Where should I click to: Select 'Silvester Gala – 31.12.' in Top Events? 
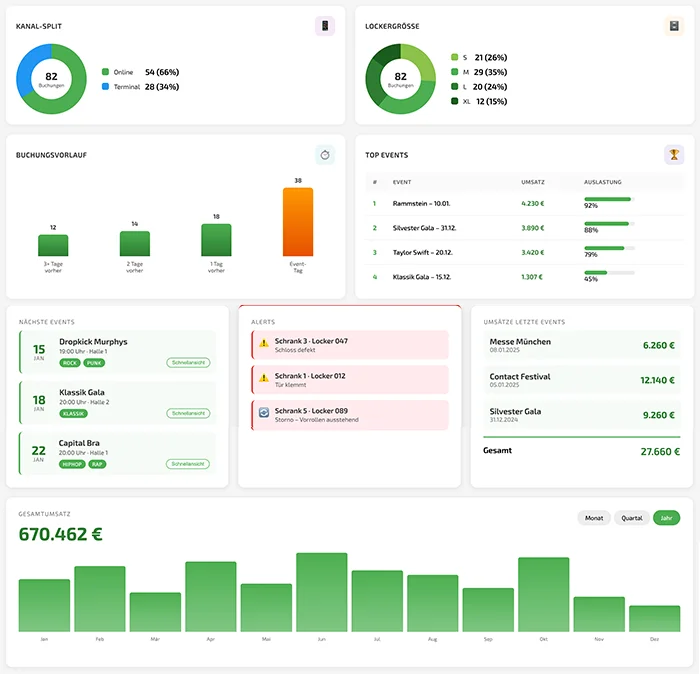(525, 228)
